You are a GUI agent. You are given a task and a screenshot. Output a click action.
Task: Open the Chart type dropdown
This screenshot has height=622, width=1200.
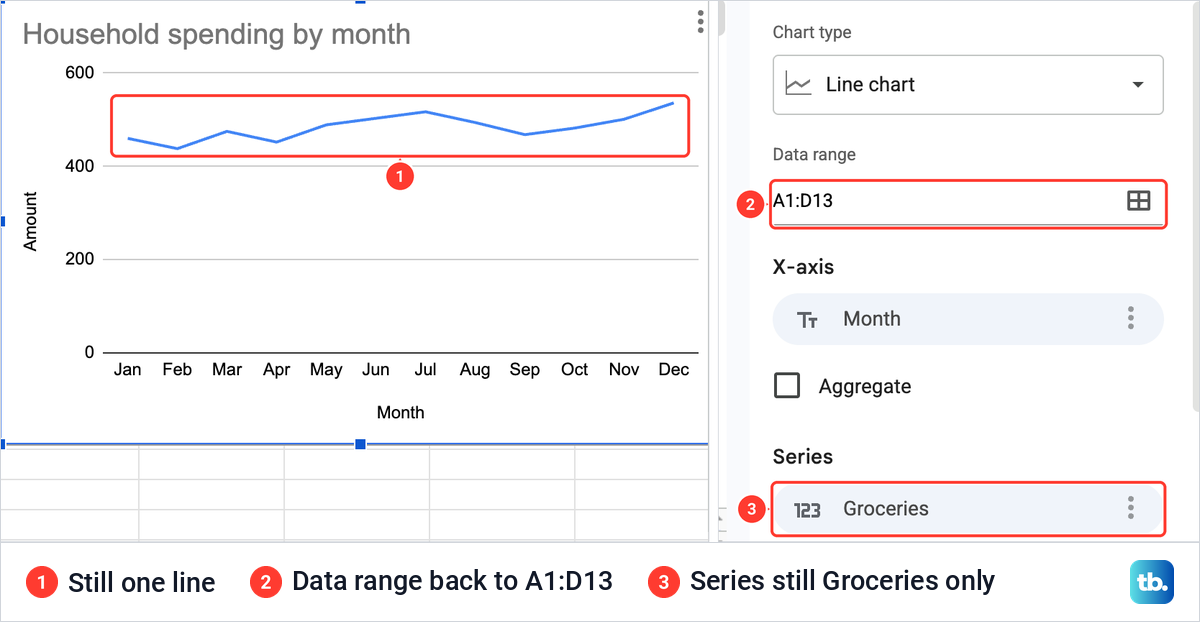pyautogui.click(x=967, y=84)
